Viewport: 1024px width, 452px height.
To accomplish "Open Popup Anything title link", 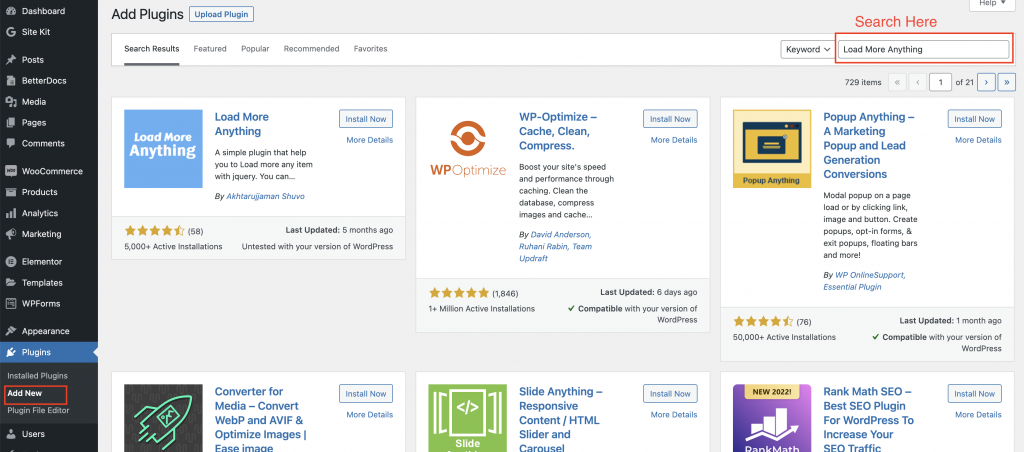I will click(x=869, y=146).
